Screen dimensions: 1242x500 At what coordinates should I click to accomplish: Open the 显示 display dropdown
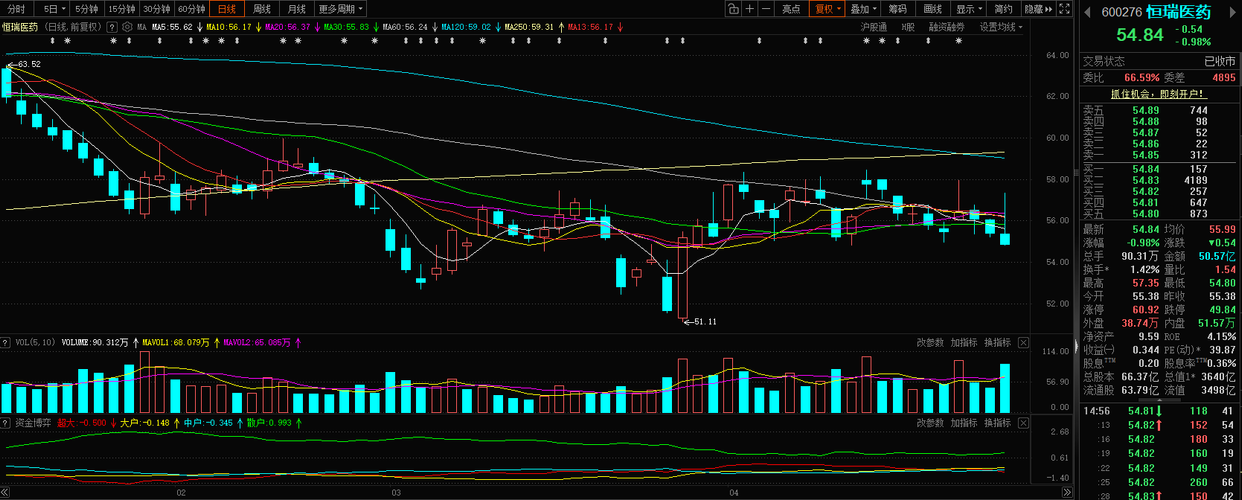[968, 8]
